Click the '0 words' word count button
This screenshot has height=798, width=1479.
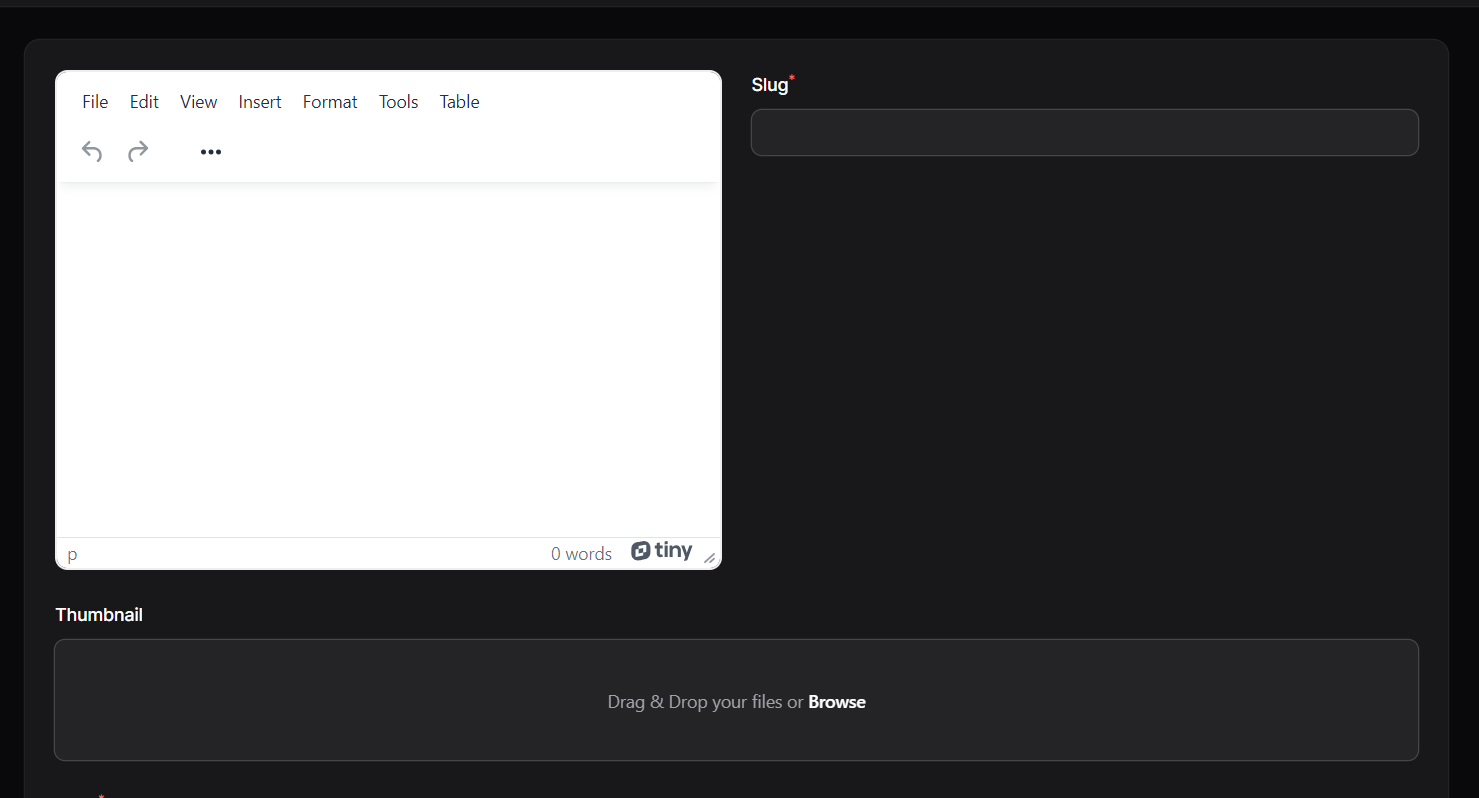coord(581,554)
